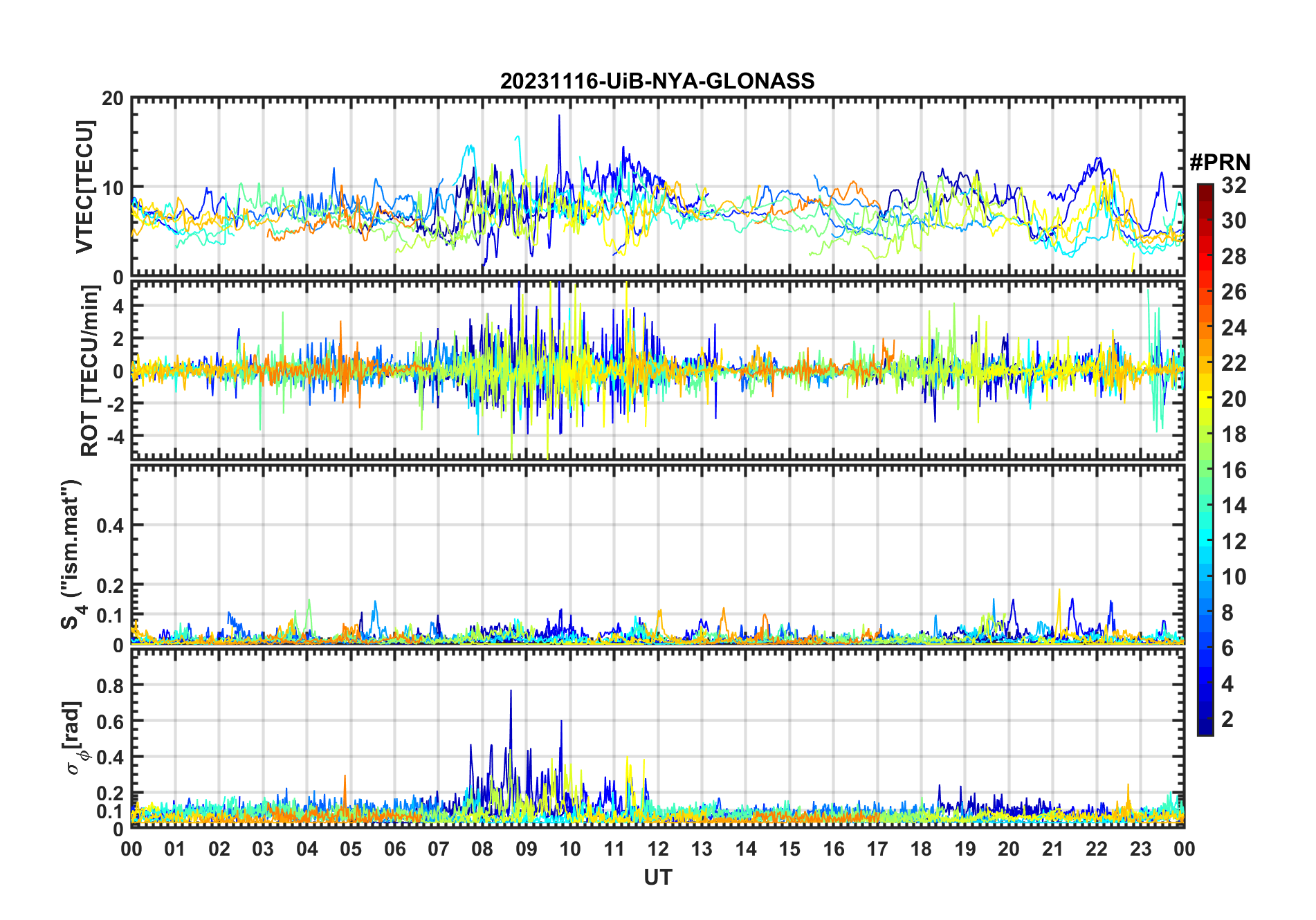The width and height of the screenshot is (1316, 920).
Task: Select the "0.4" tick on the S4 axis
Action: pyautogui.click(x=111, y=526)
